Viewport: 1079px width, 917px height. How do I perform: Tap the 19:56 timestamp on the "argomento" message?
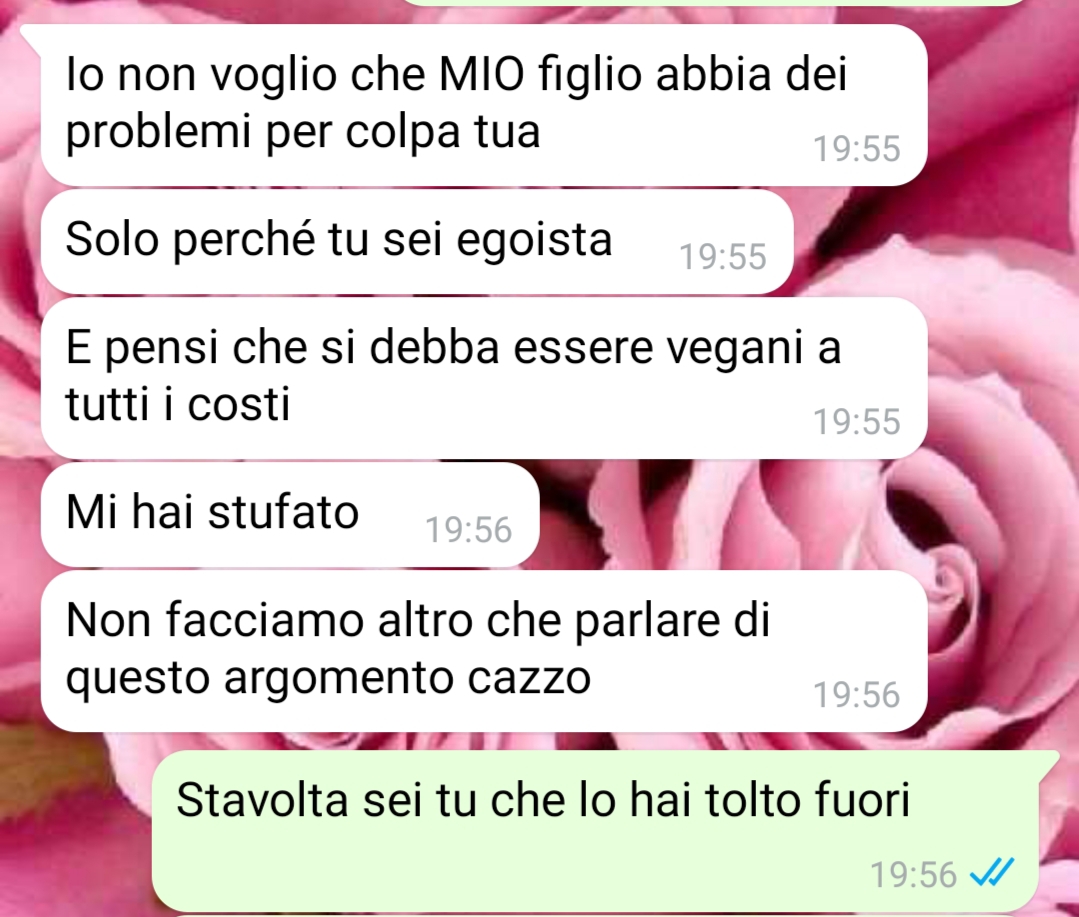pos(857,695)
